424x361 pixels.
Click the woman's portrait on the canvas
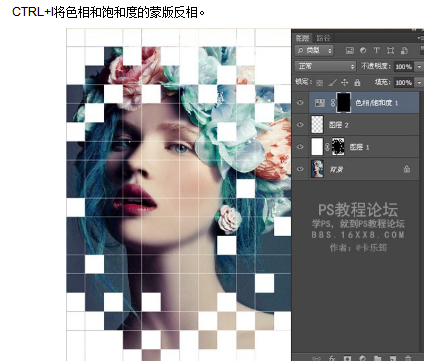coord(178,195)
